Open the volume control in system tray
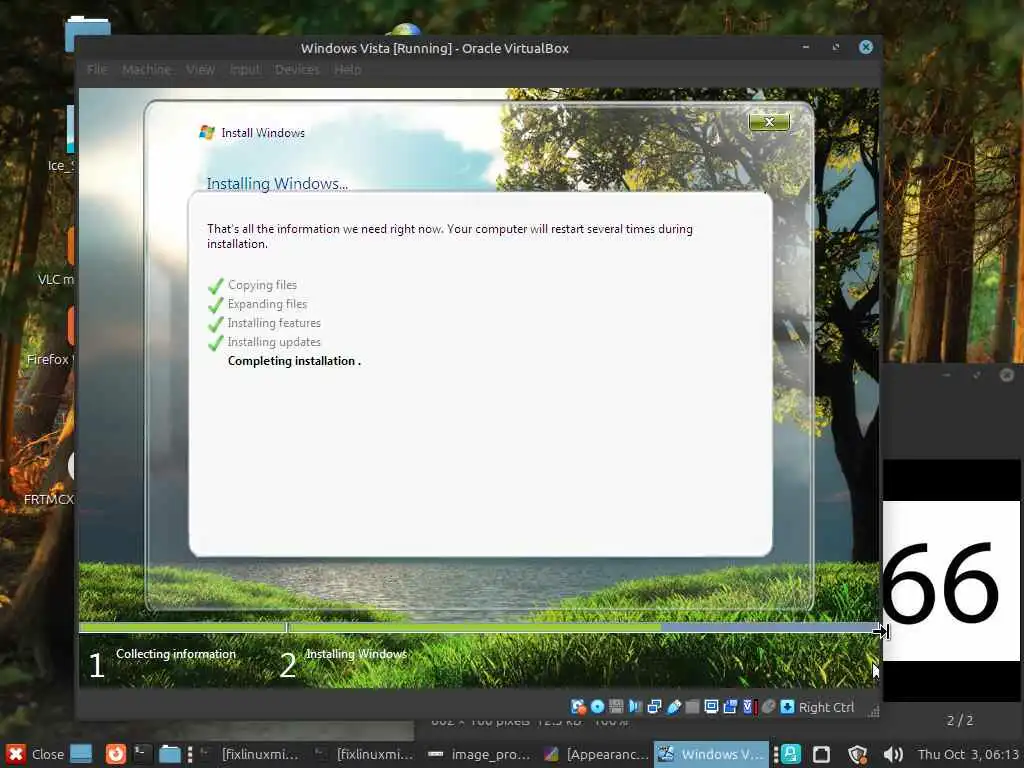Screen dimensions: 1024x768 click(893, 754)
